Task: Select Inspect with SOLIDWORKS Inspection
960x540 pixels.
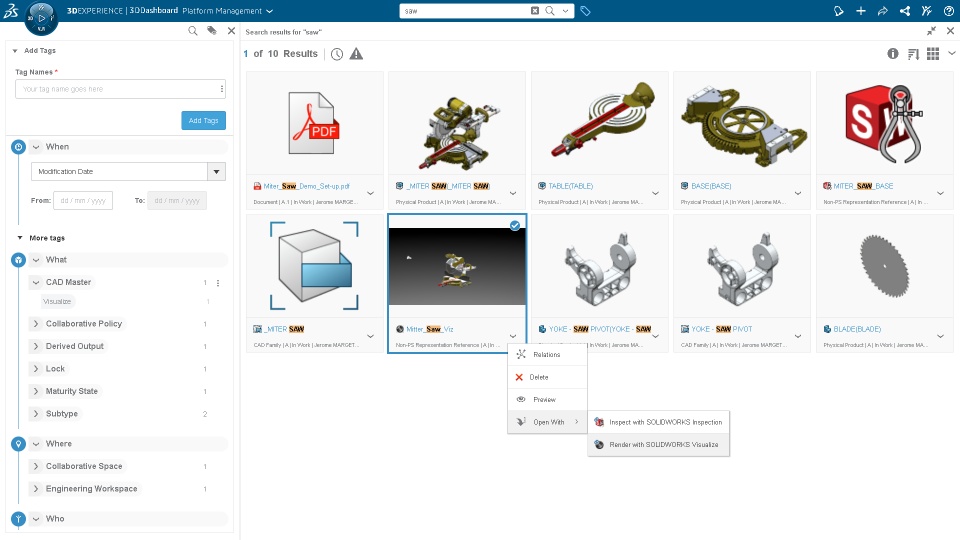Action: (x=659, y=422)
